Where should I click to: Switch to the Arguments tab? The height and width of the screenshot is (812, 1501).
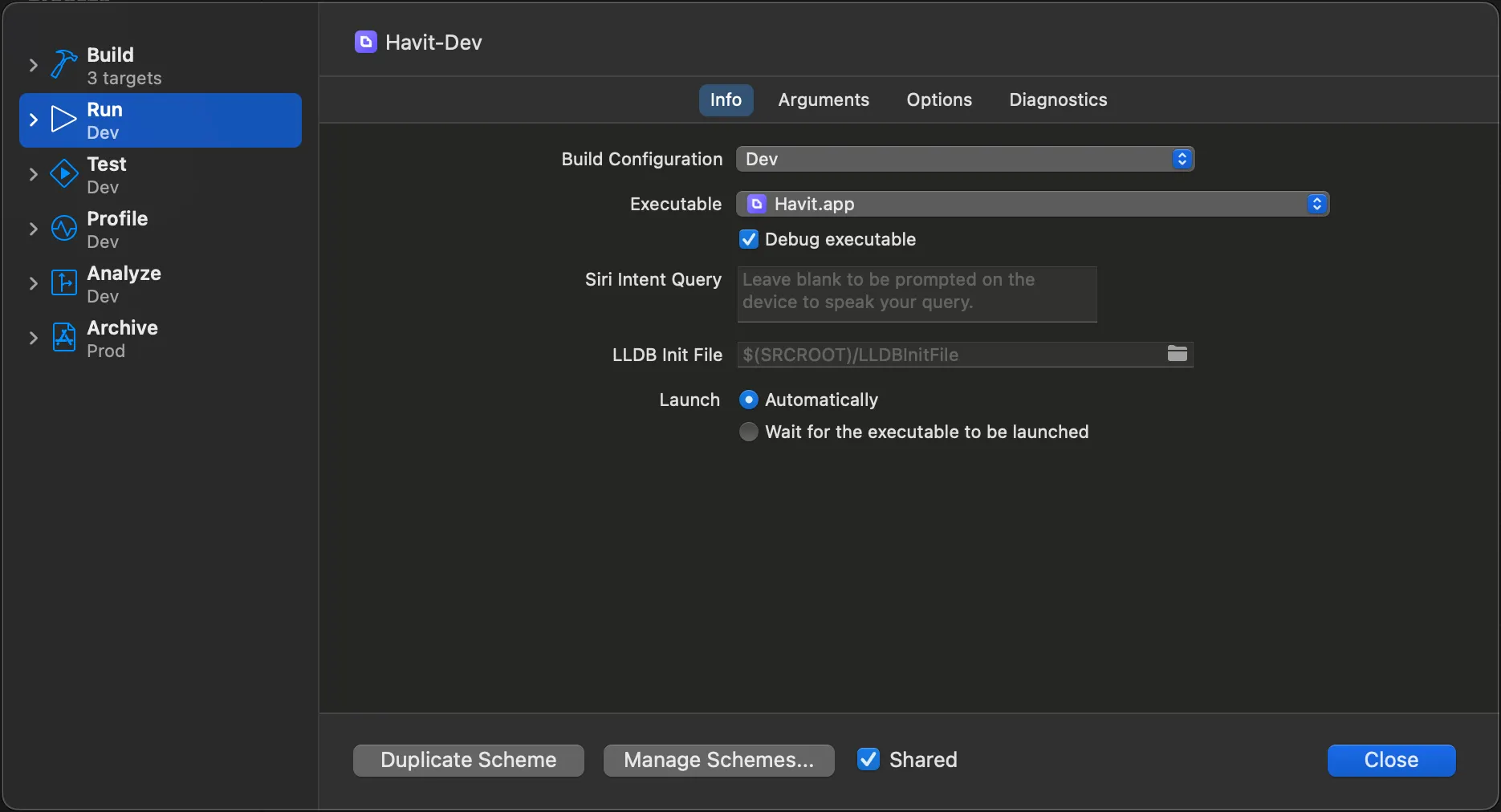pyautogui.click(x=824, y=99)
